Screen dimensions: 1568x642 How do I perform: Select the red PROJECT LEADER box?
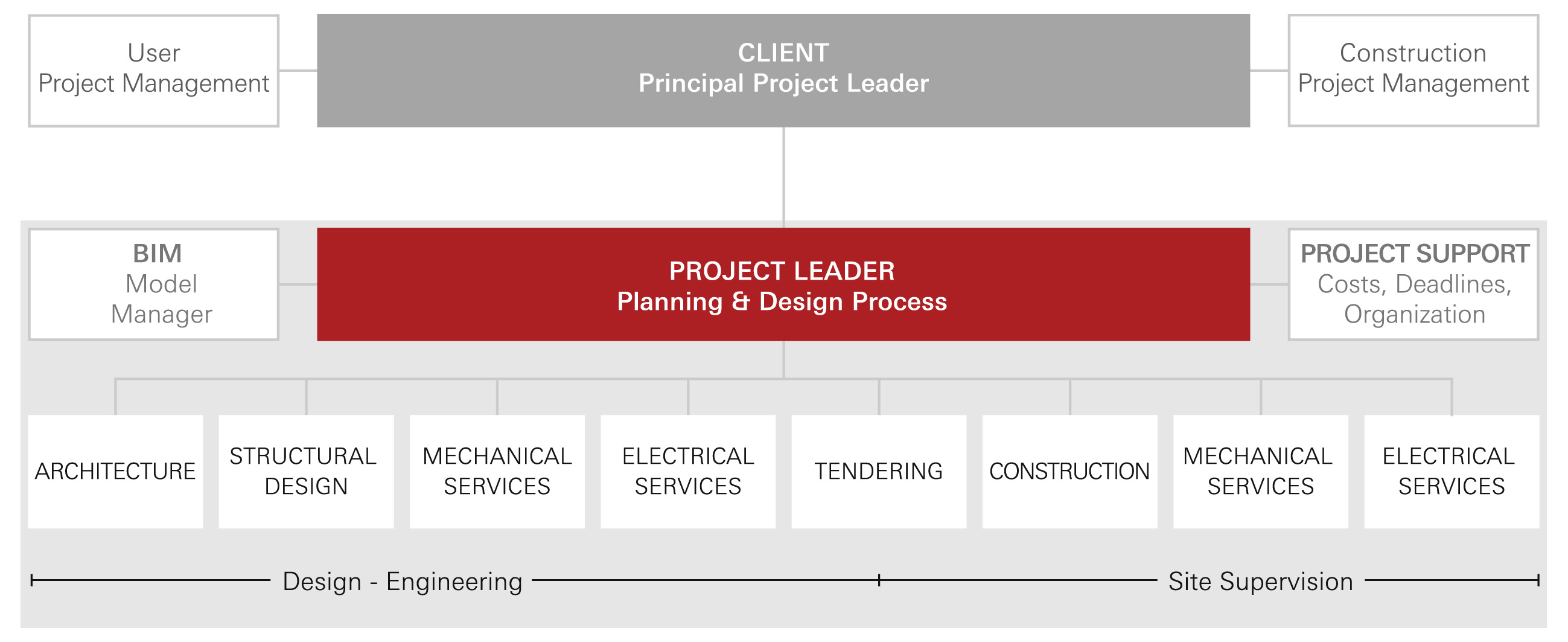(783, 284)
